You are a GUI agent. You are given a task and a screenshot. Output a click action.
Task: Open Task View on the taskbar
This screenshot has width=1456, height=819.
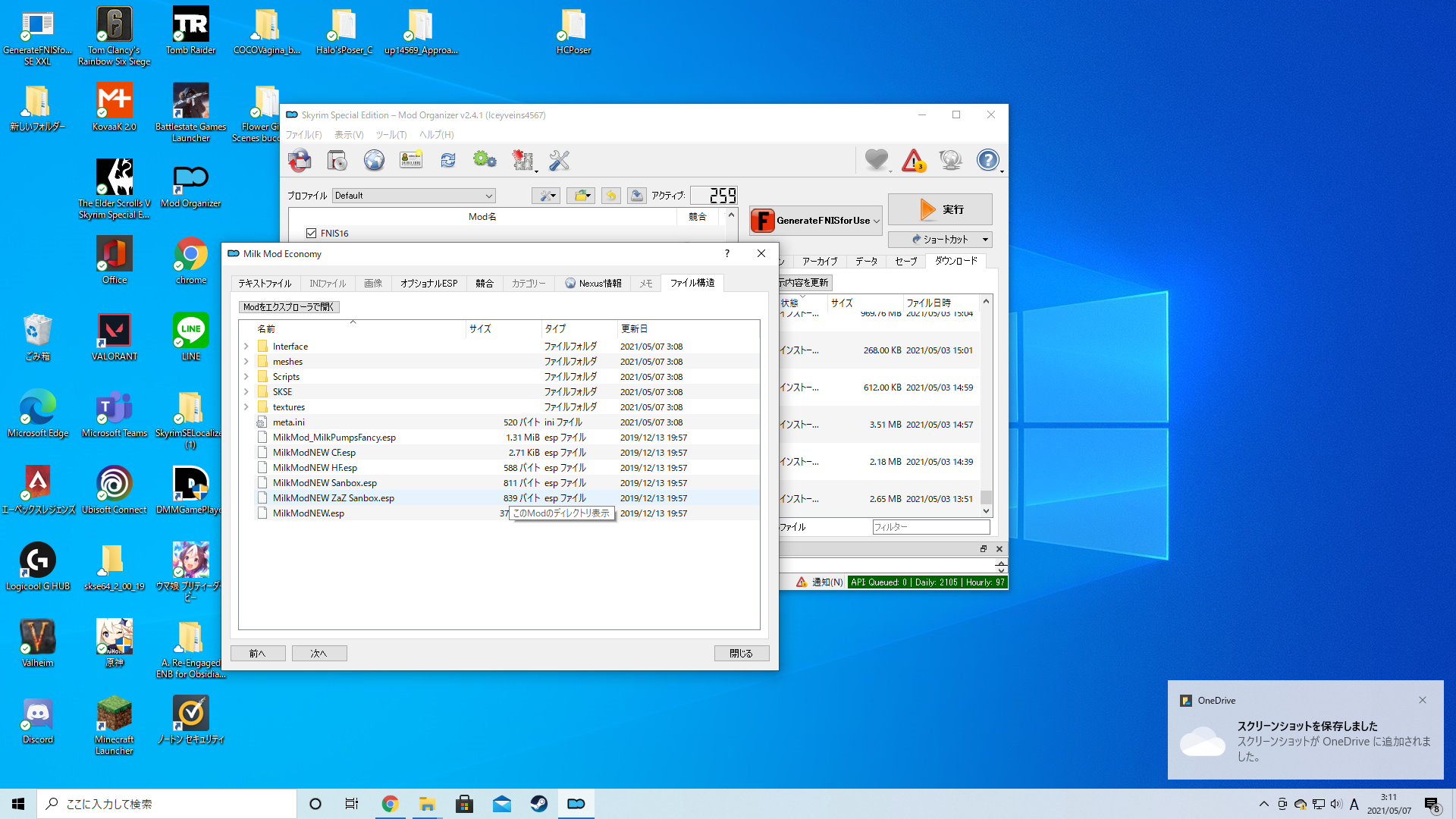(352, 804)
